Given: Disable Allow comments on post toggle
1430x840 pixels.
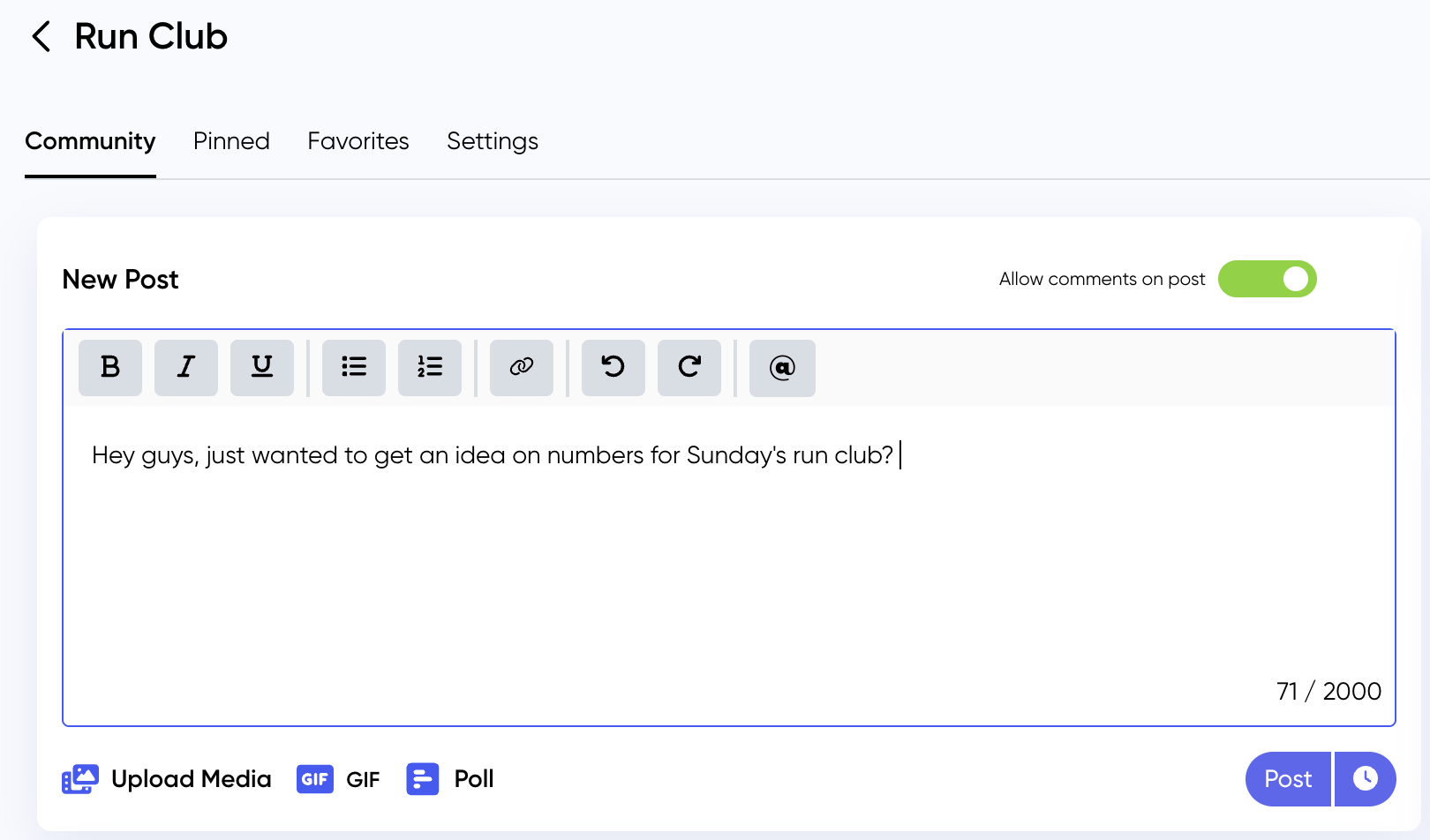Looking at the screenshot, I should pos(1268,279).
